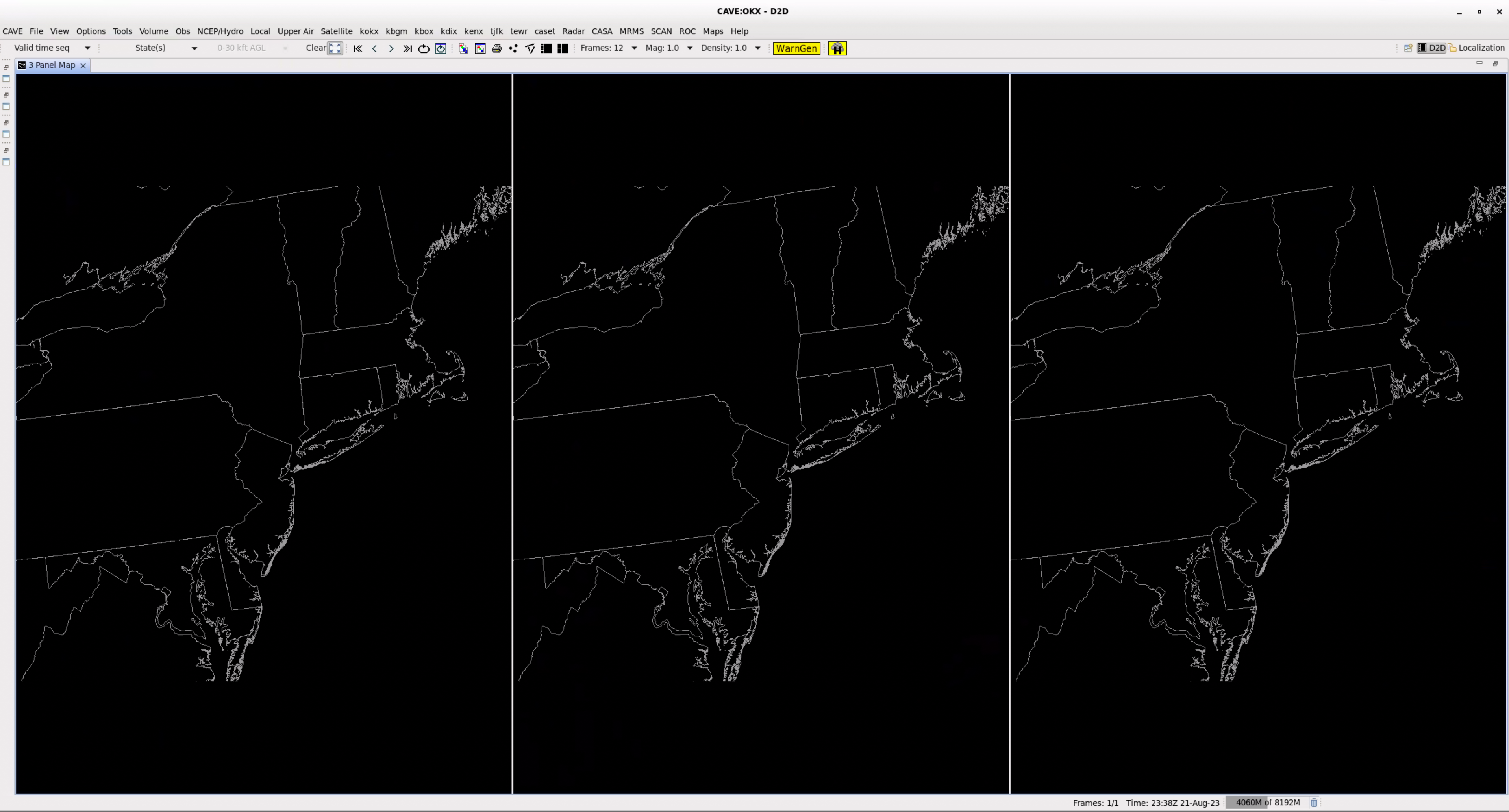Click the topmost restore icon in left sidebar

coord(6,67)
